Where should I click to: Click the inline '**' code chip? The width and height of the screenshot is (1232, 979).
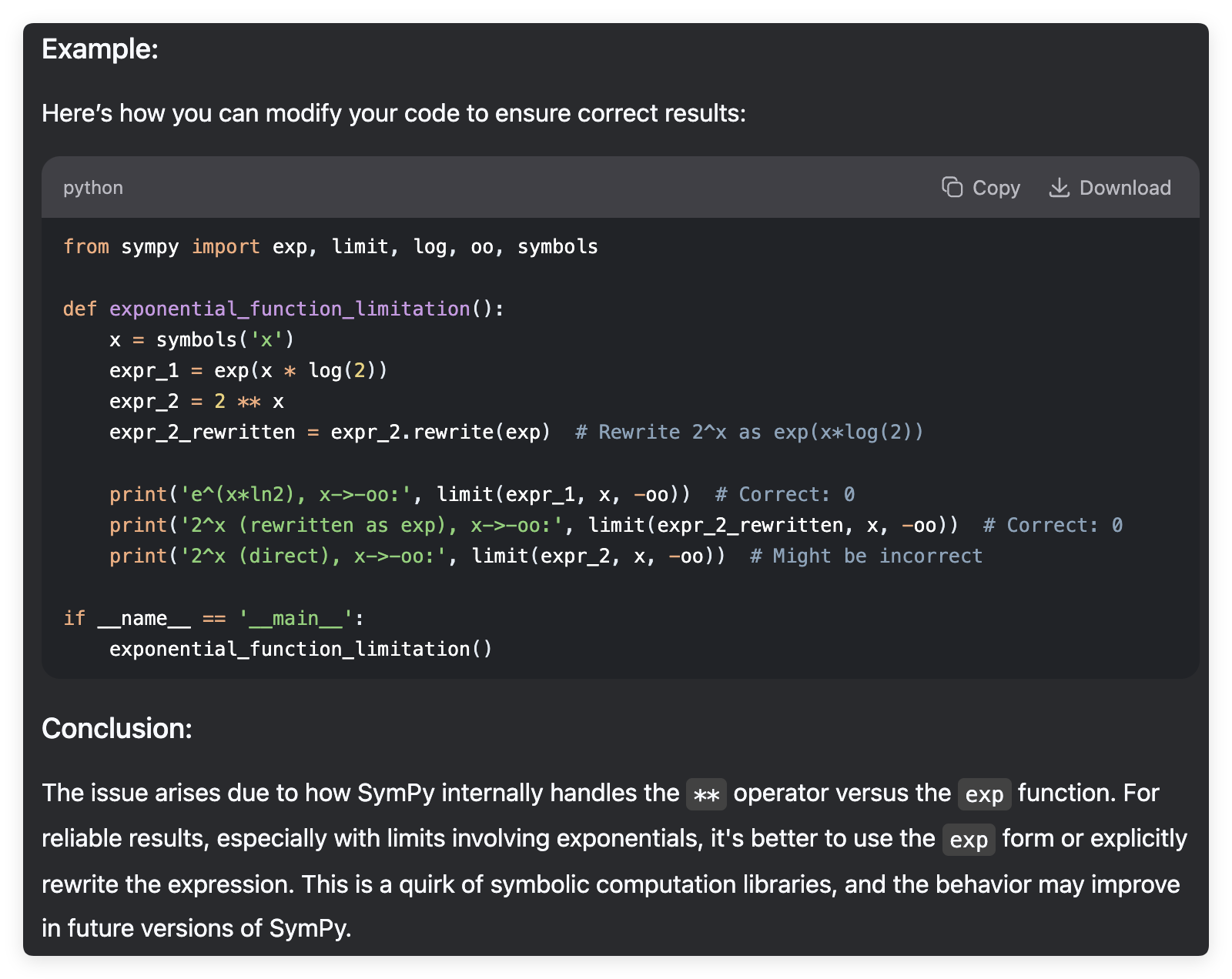706,794
